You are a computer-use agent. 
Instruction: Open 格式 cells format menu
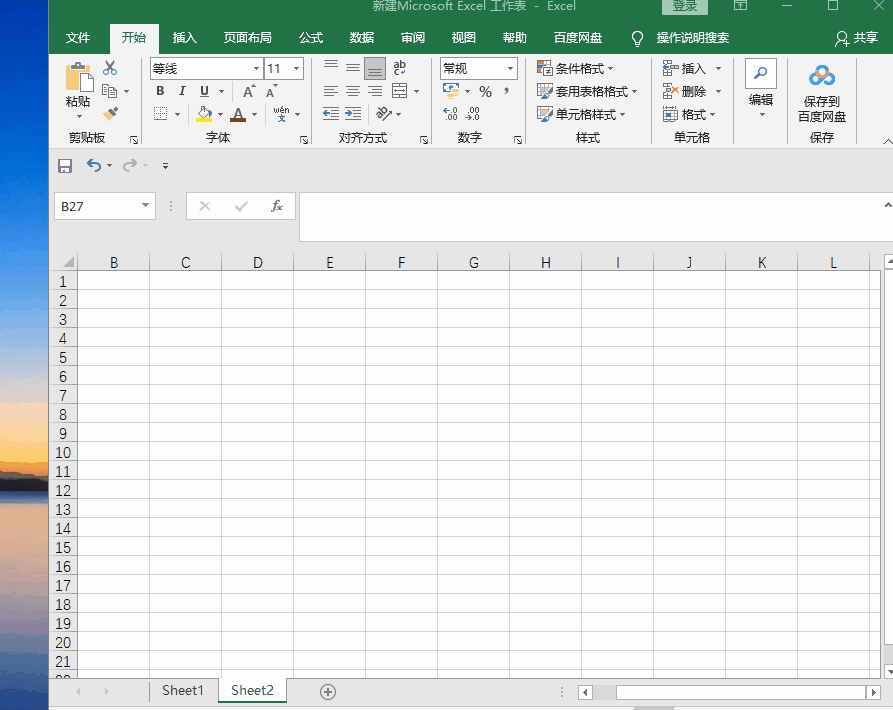[x=689, y=114]
